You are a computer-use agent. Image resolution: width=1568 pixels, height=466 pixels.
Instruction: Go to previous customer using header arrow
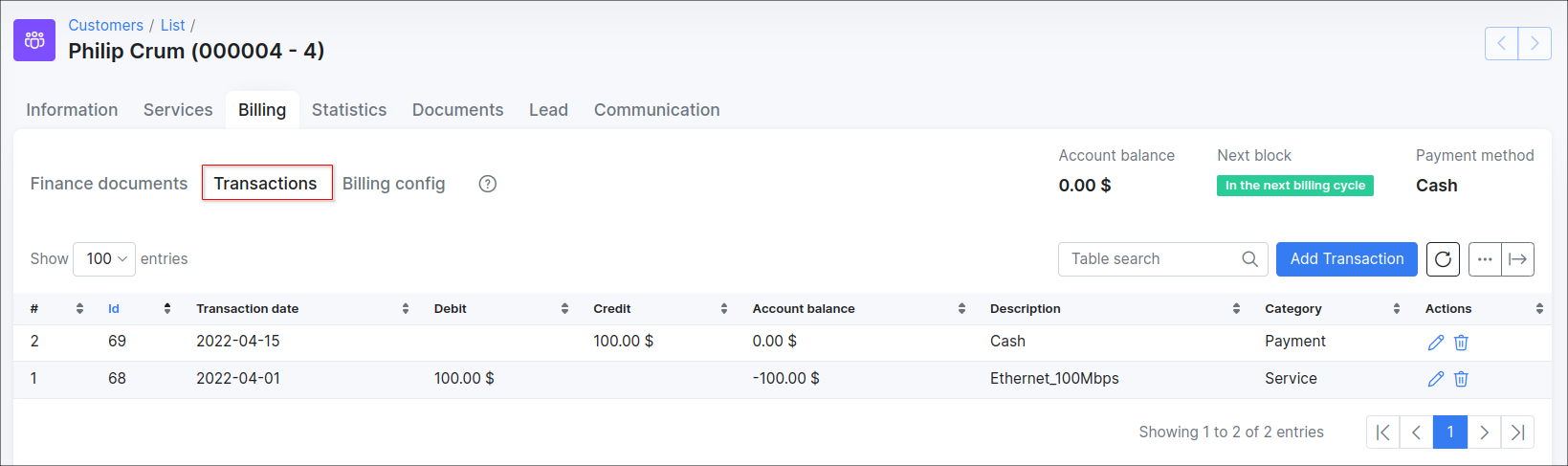point(1501,43)
